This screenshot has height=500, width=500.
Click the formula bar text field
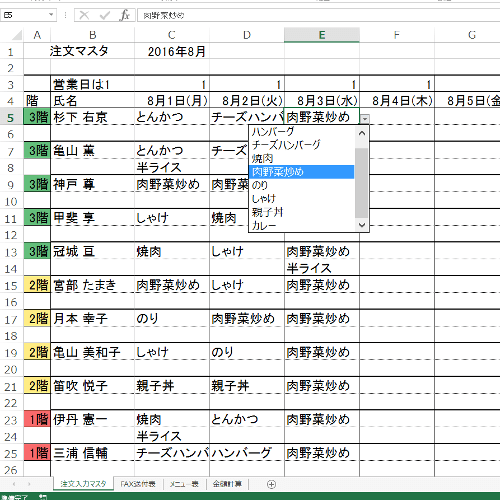[318, 15]
